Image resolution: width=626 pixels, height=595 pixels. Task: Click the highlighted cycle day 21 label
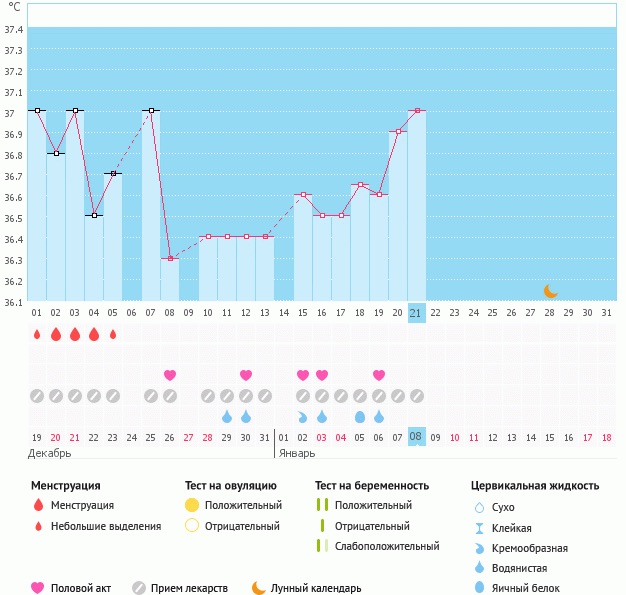pos(417,313)
